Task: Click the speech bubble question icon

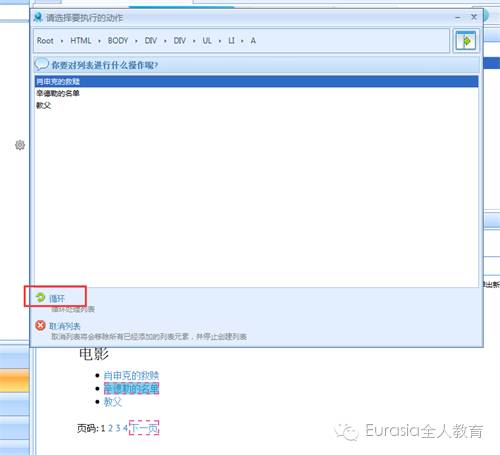Action: click(x=42, y=64)
